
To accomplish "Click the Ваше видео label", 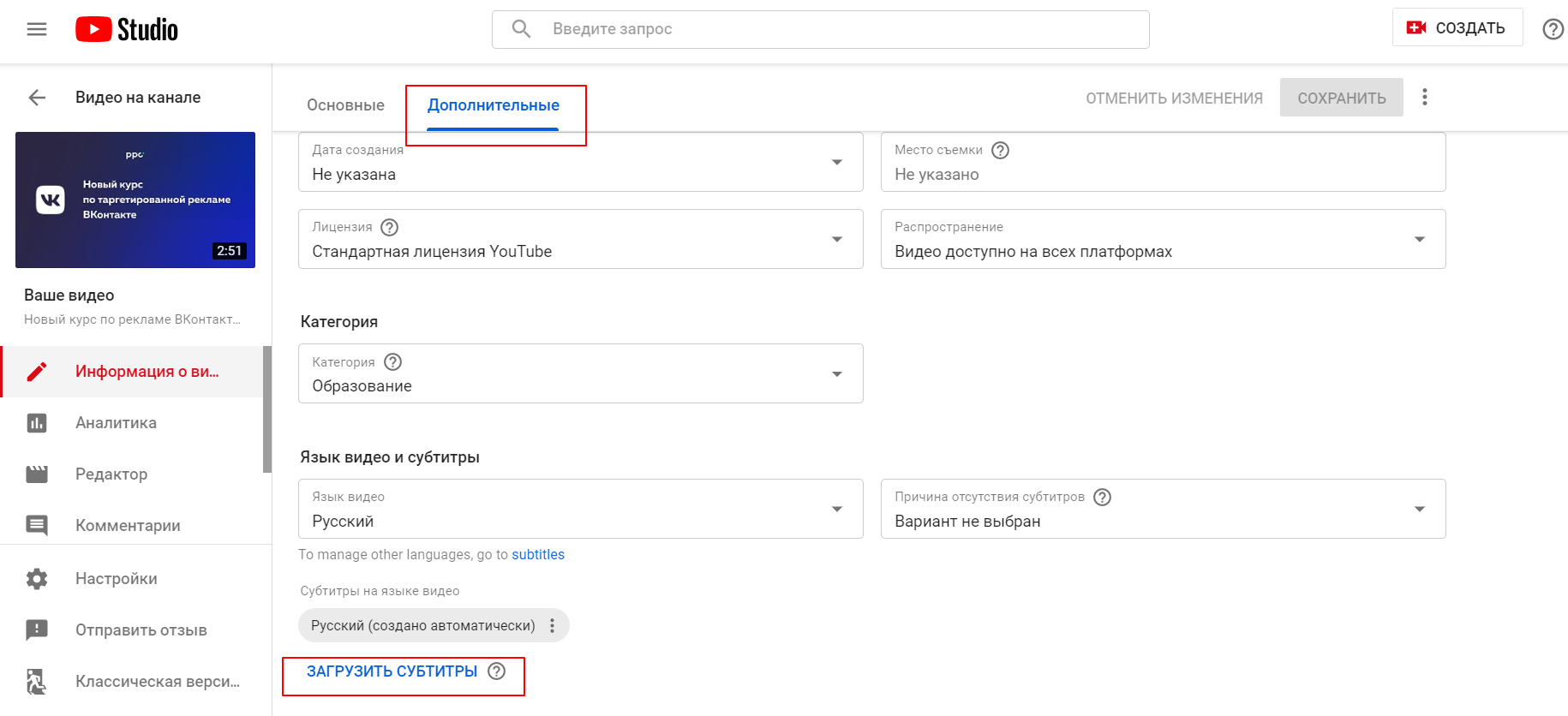I will pyautogui.click(x=69, y=295).
